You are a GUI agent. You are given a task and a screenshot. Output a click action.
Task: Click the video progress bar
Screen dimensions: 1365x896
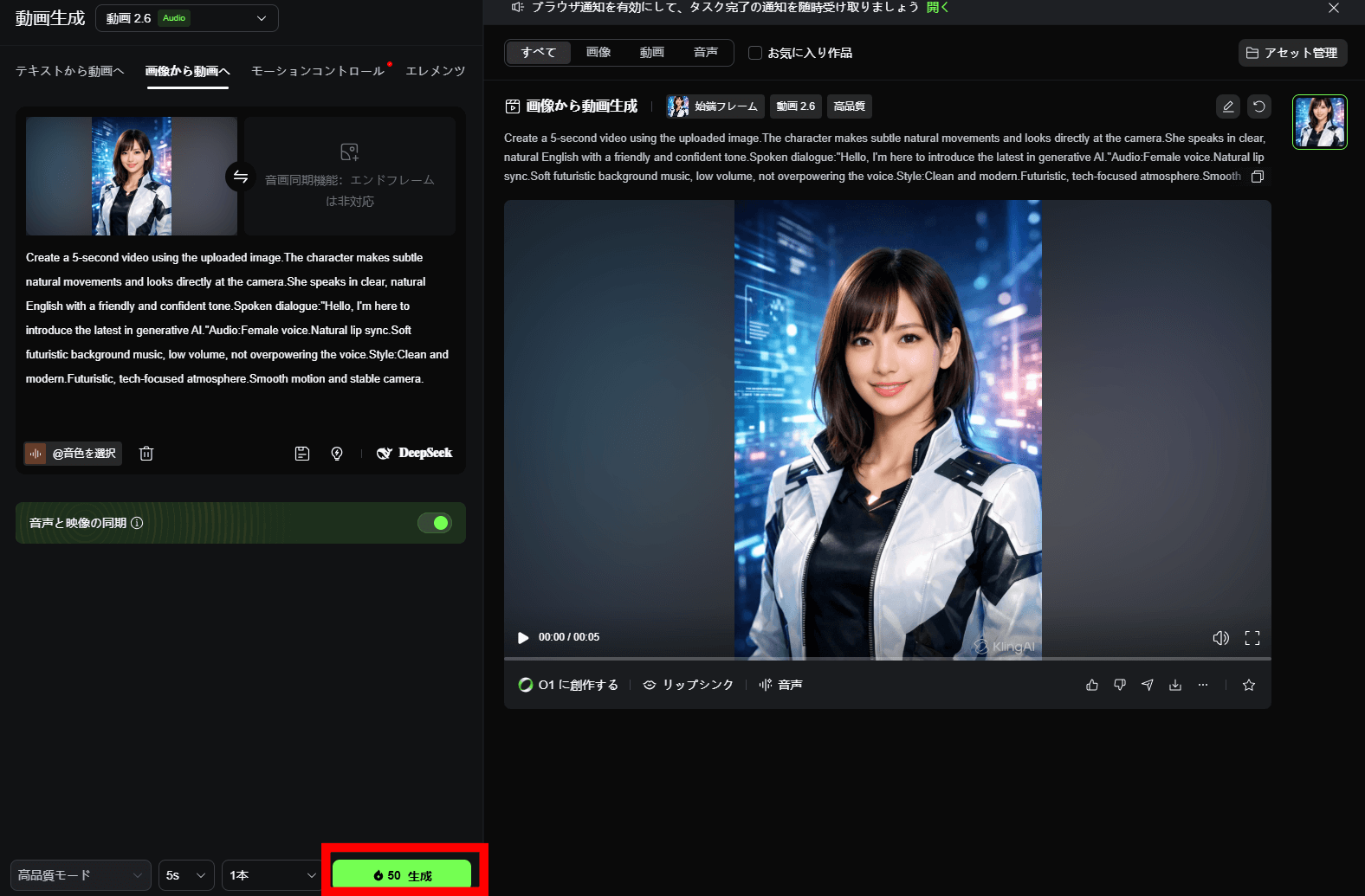click(x=888, y=659)
